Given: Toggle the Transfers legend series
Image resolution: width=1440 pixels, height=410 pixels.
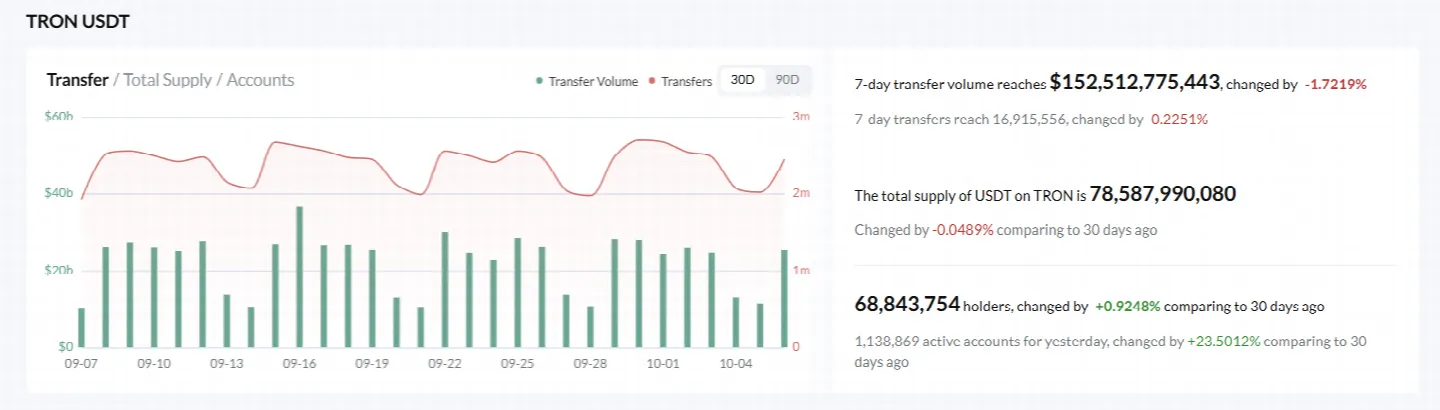Looking at the screenshot, I should pyautogui.click(x=681, y=81).
